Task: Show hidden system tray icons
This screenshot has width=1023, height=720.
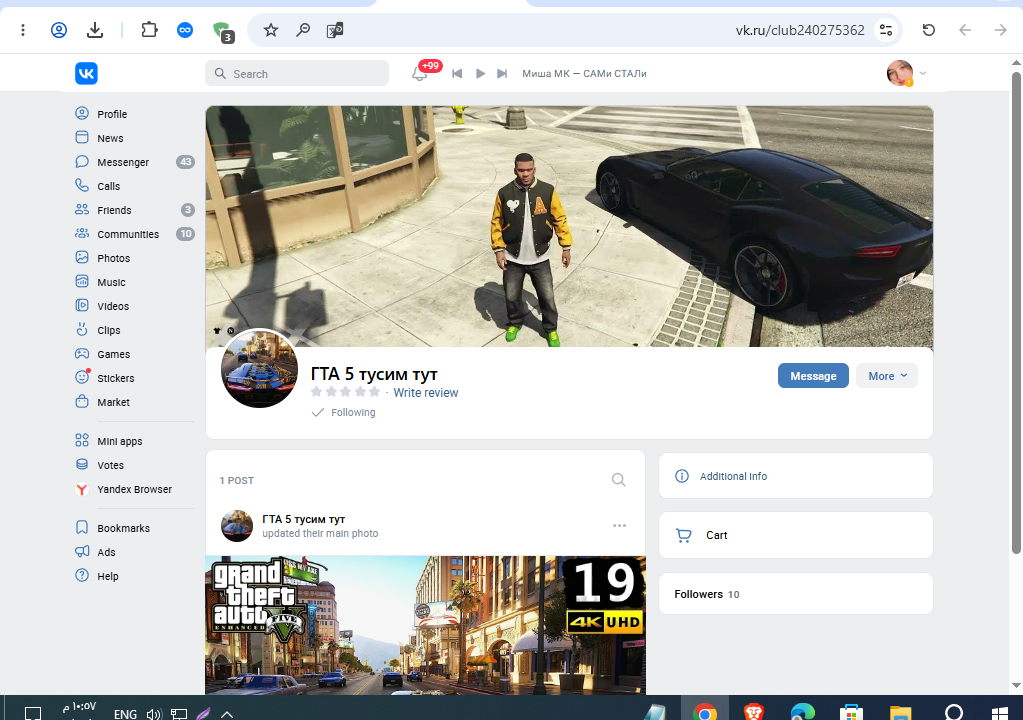Action: [x=226, y=714]
